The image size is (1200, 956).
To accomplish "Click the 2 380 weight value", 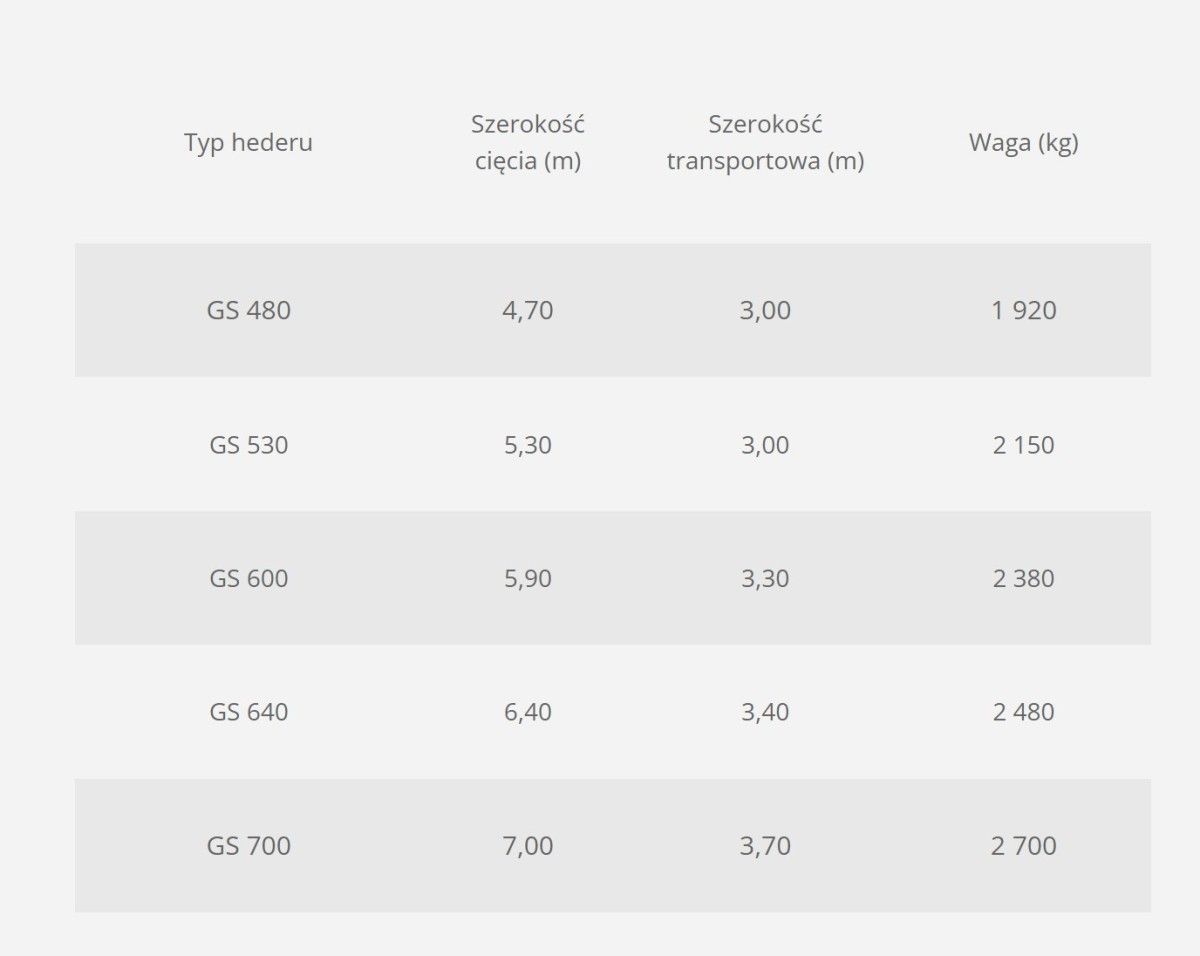I will point(1024,579).
